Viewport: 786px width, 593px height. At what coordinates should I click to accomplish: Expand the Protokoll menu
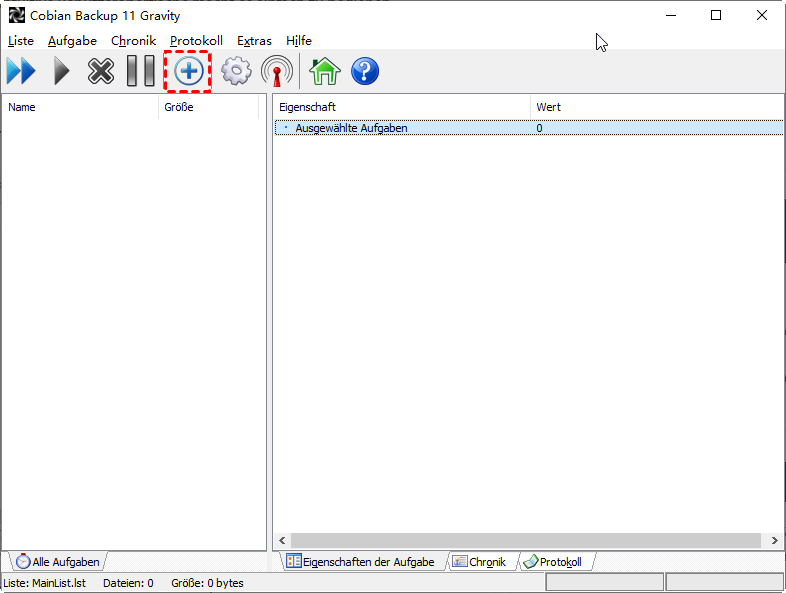(196, 41)
